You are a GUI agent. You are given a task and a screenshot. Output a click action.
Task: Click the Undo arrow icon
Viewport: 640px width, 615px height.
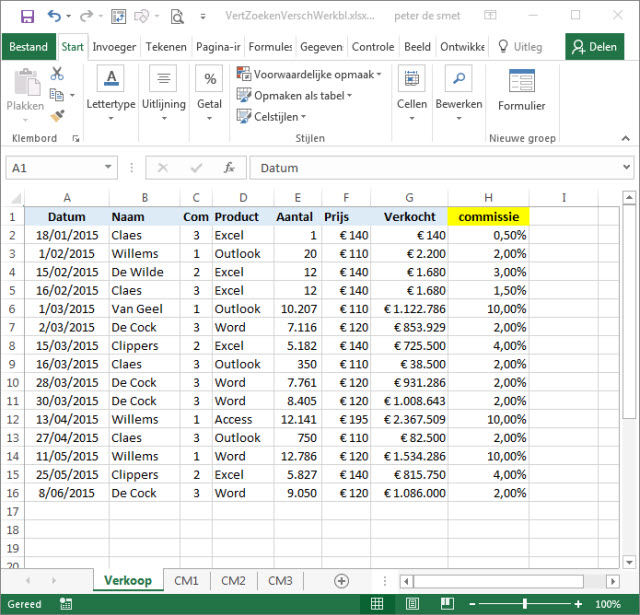click(54, 16)
